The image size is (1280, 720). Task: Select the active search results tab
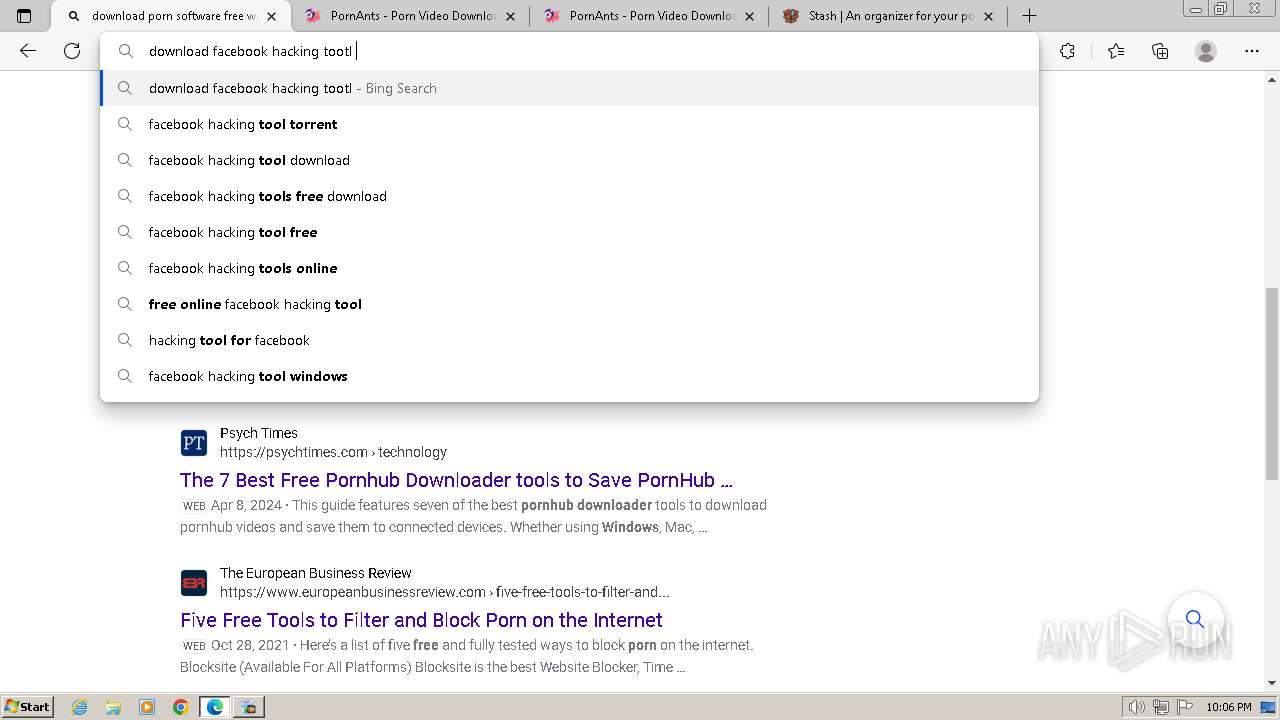(171, 16)
